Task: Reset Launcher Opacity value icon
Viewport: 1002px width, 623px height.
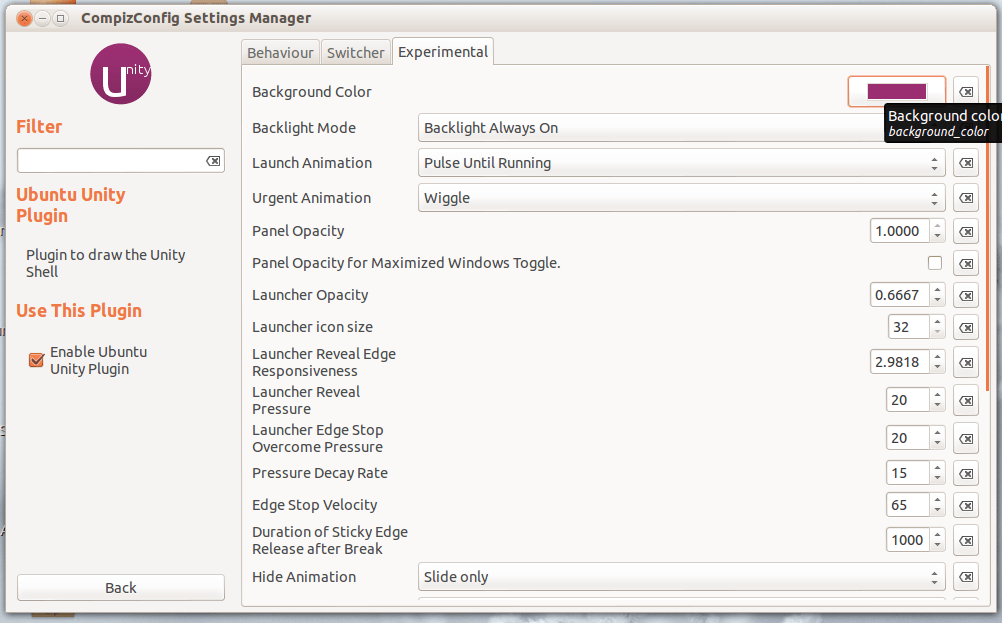Action: pos(965,296)
